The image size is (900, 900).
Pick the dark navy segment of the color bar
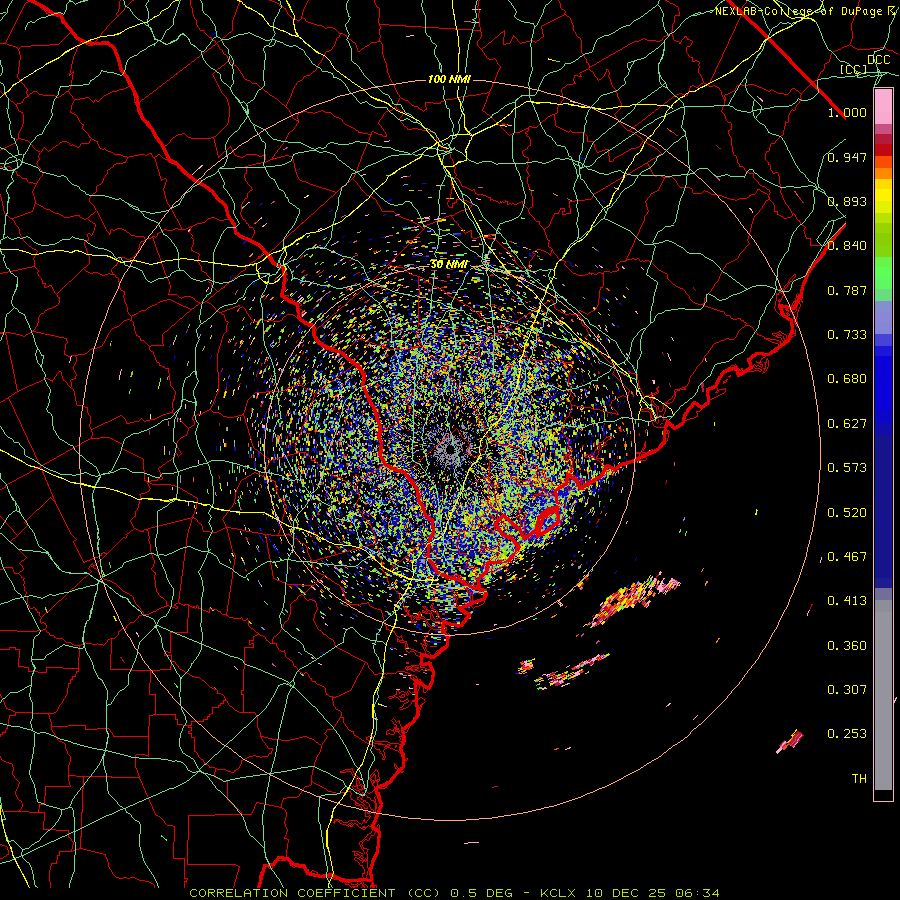pos(883,511)
